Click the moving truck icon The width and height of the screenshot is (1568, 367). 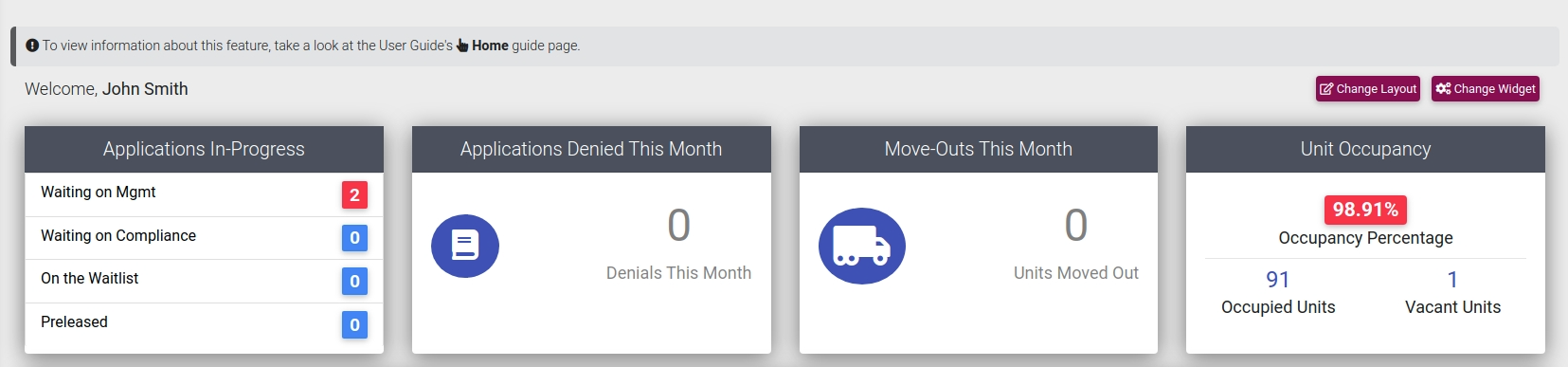862,246
